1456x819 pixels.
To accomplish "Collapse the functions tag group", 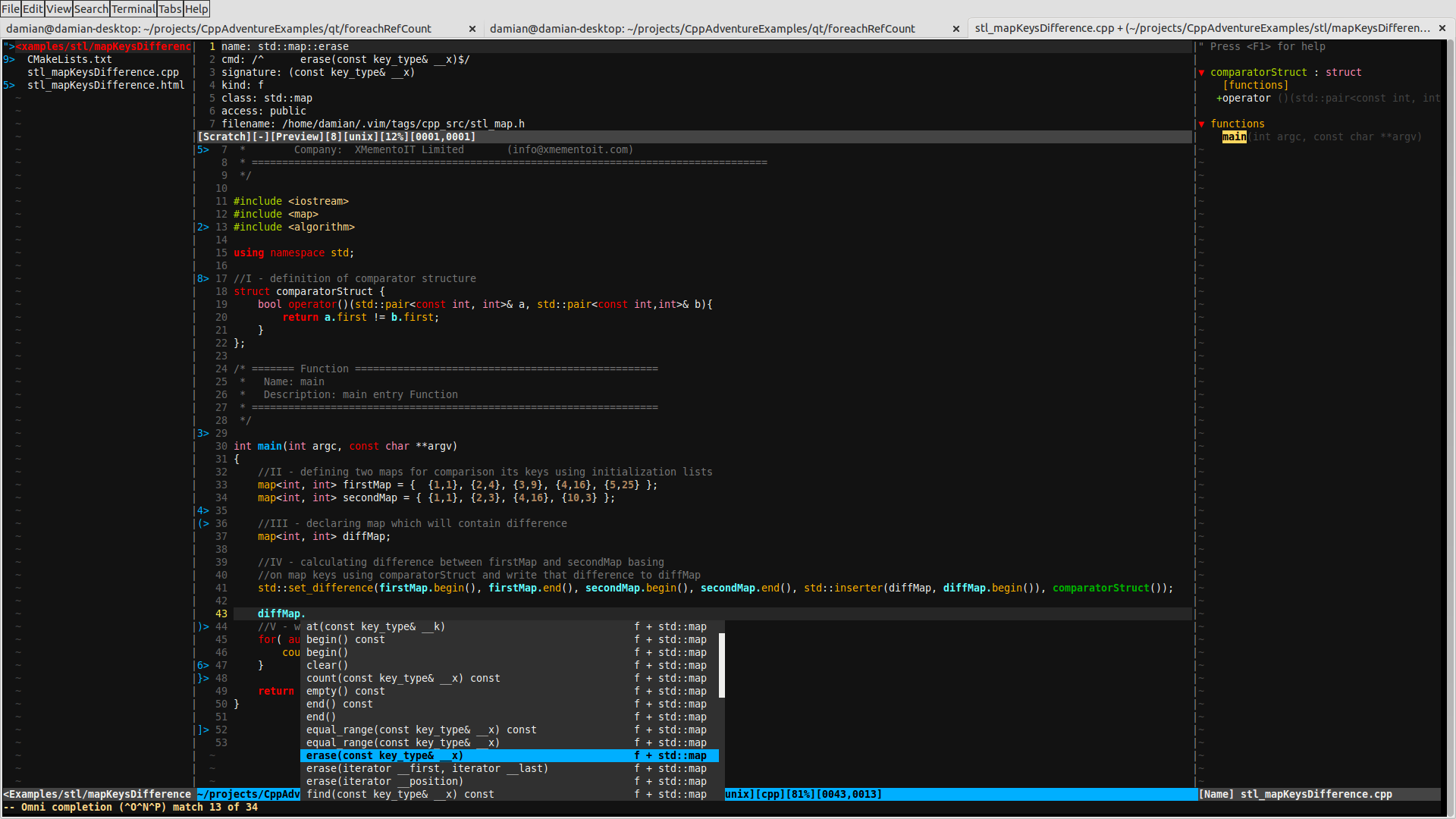I will 1202,124.
